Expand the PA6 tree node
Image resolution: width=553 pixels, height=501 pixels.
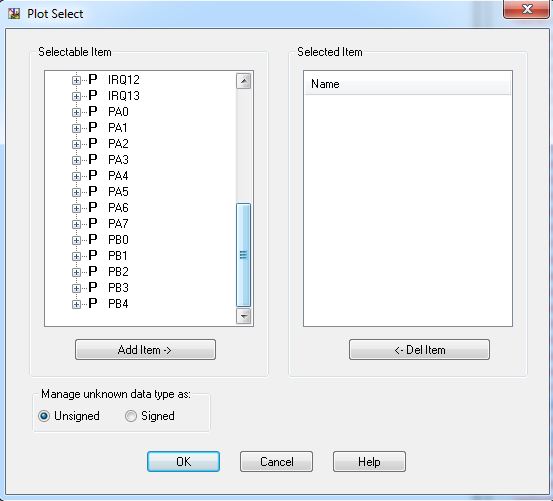pyautogui.click(x=76, y=208)
